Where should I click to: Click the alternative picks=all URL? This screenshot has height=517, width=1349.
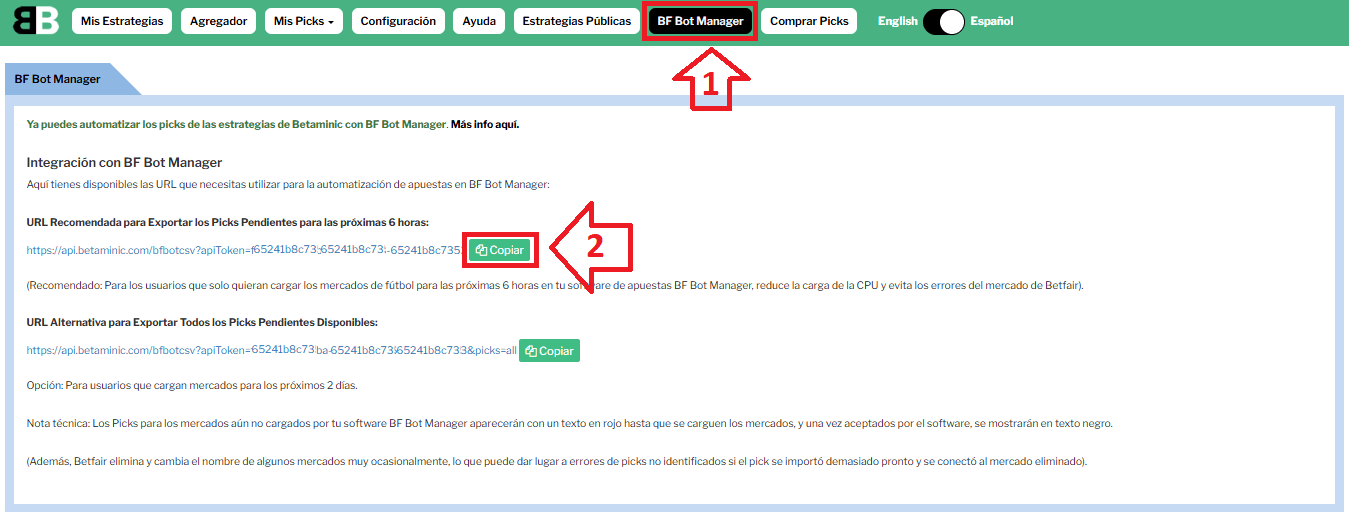[x=272, y=351]
